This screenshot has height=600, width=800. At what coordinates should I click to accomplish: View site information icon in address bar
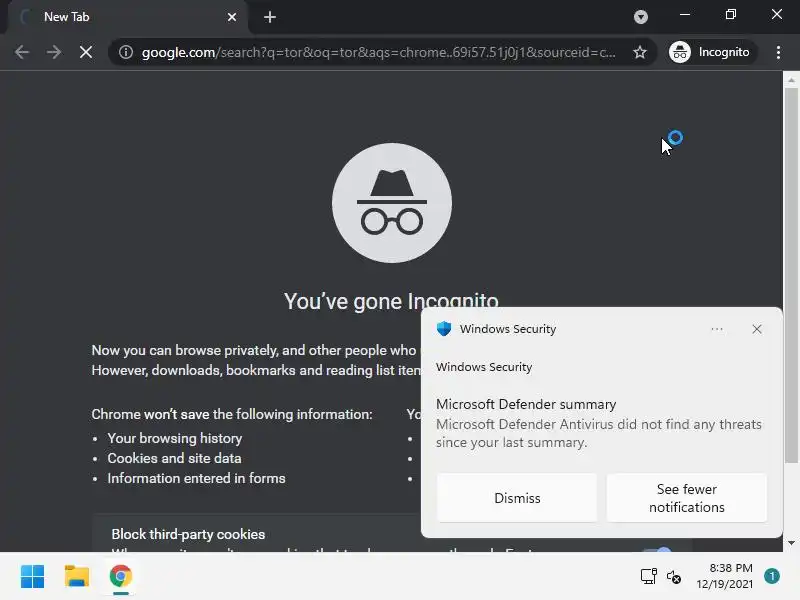coord(126,52)
